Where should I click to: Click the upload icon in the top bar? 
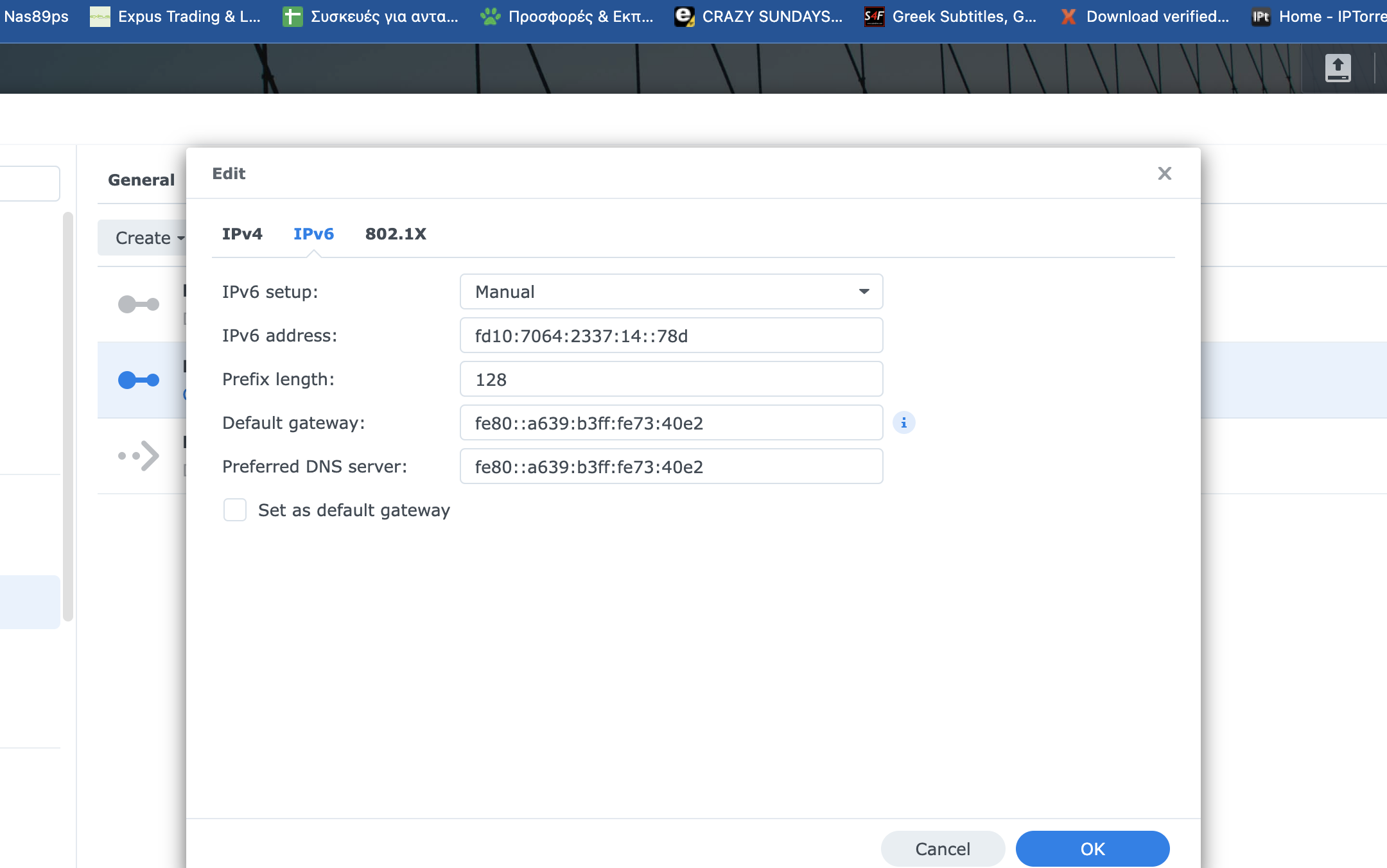[x=1338, y=67]
